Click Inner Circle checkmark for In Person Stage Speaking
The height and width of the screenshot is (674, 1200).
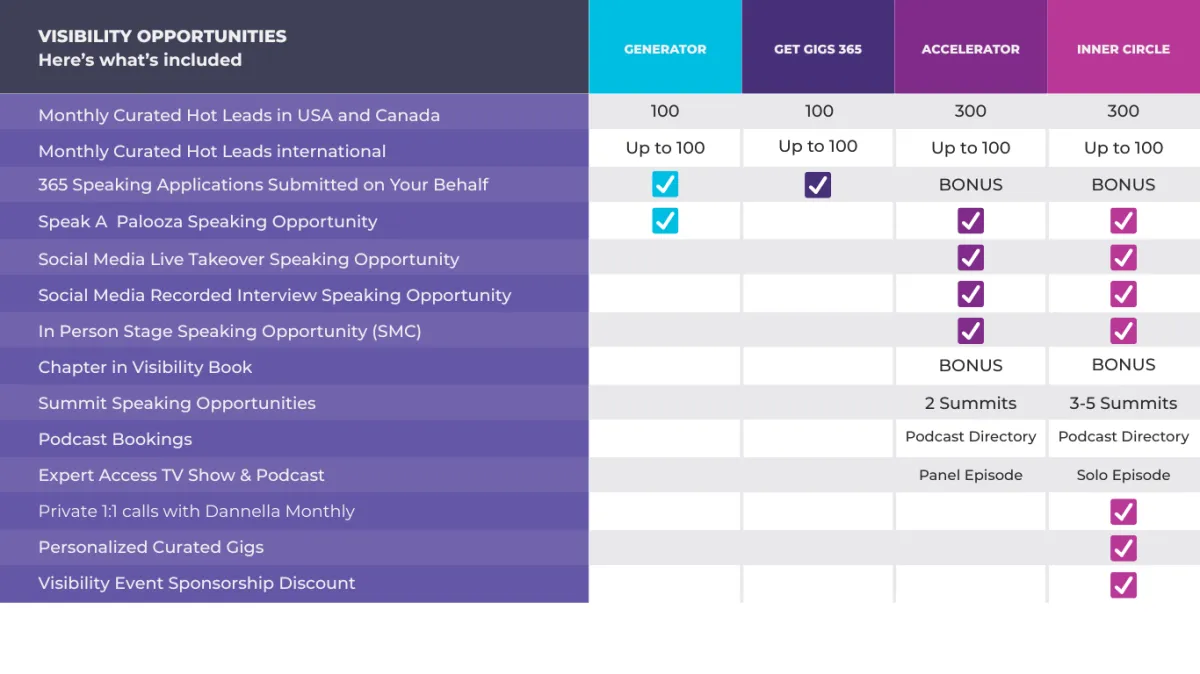[x=1124, y=330]
